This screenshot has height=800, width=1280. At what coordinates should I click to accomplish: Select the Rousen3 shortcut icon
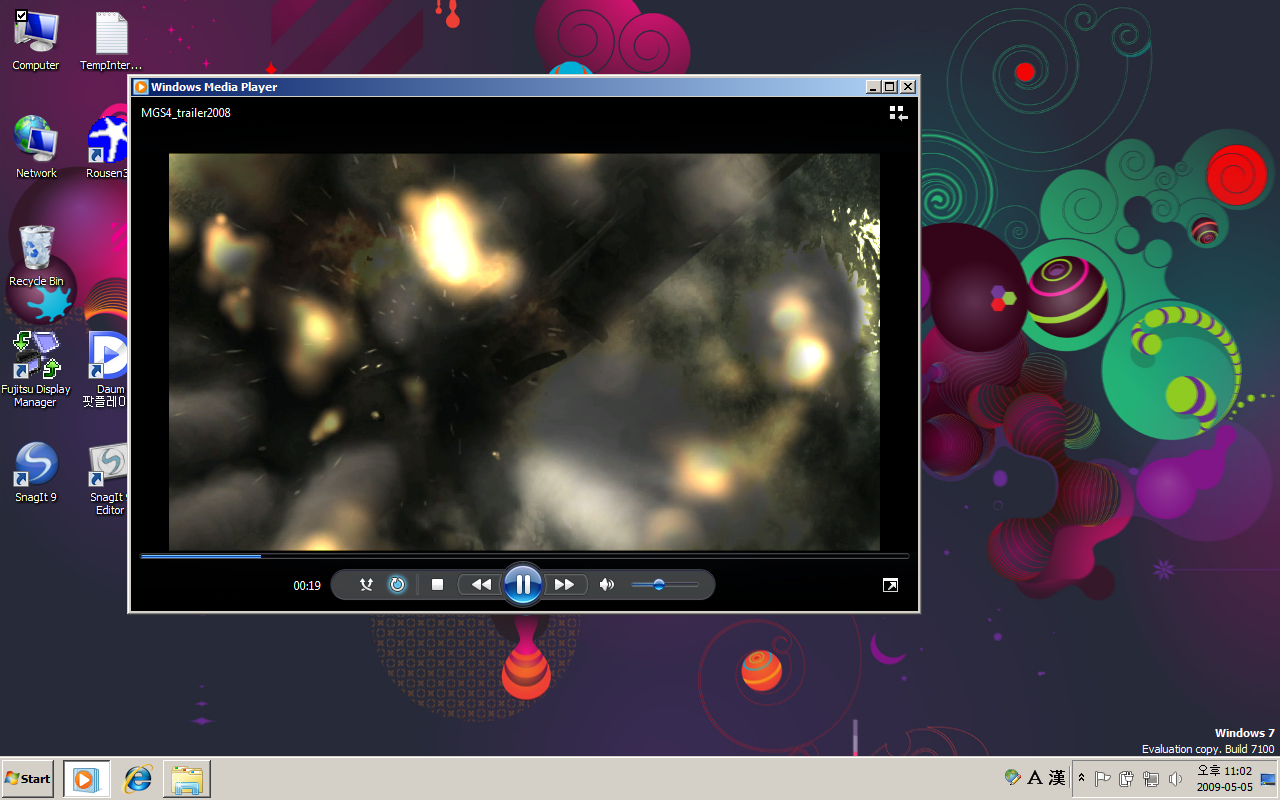tap(107, 147)
